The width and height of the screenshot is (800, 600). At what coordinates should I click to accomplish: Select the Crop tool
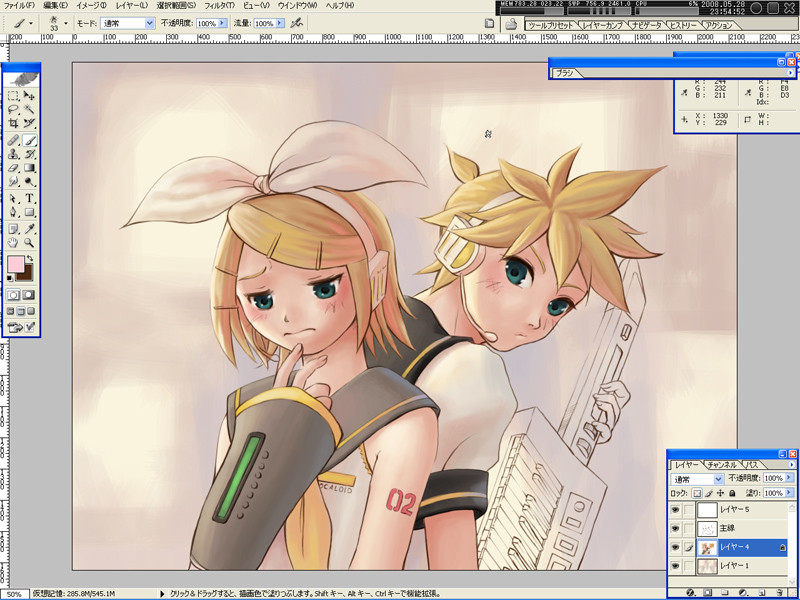(14, 125)
